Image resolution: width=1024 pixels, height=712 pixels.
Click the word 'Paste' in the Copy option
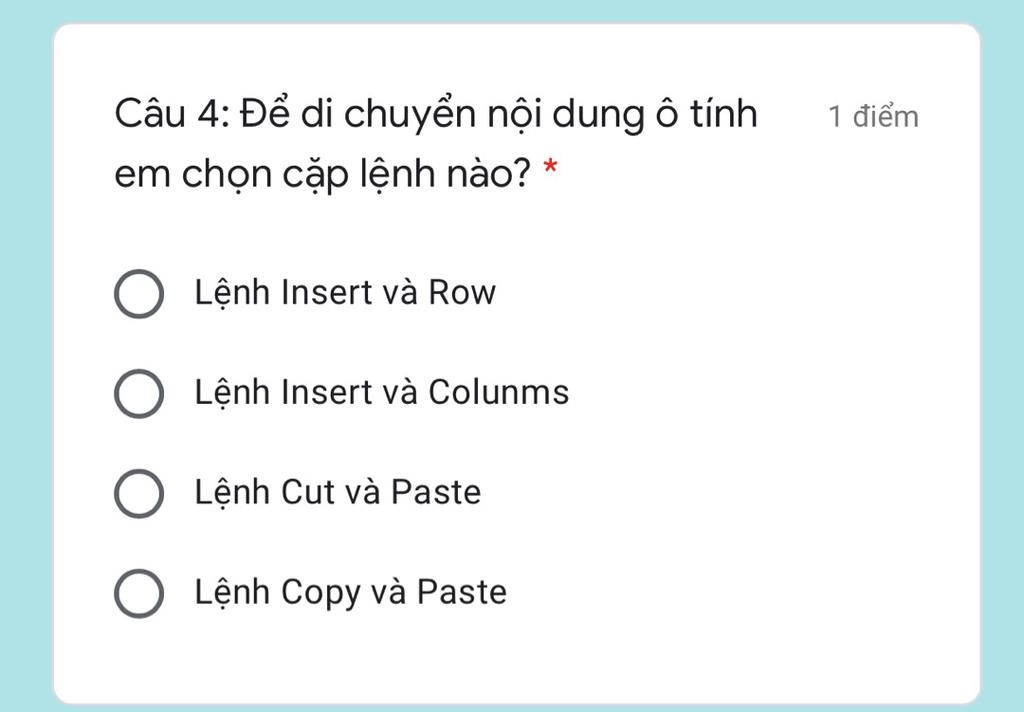tap(462, 592)
